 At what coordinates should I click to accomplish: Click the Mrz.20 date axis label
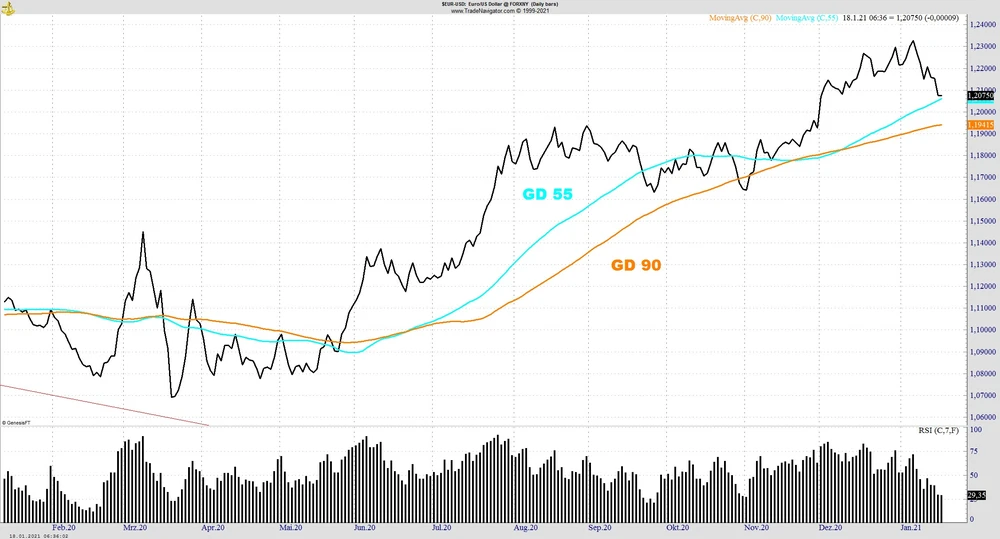coord(135,527)
